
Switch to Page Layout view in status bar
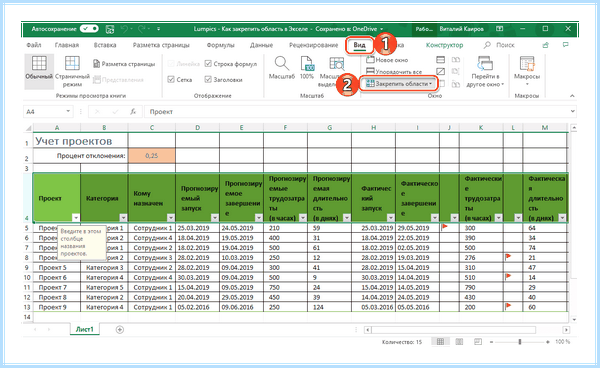[459, 342]
